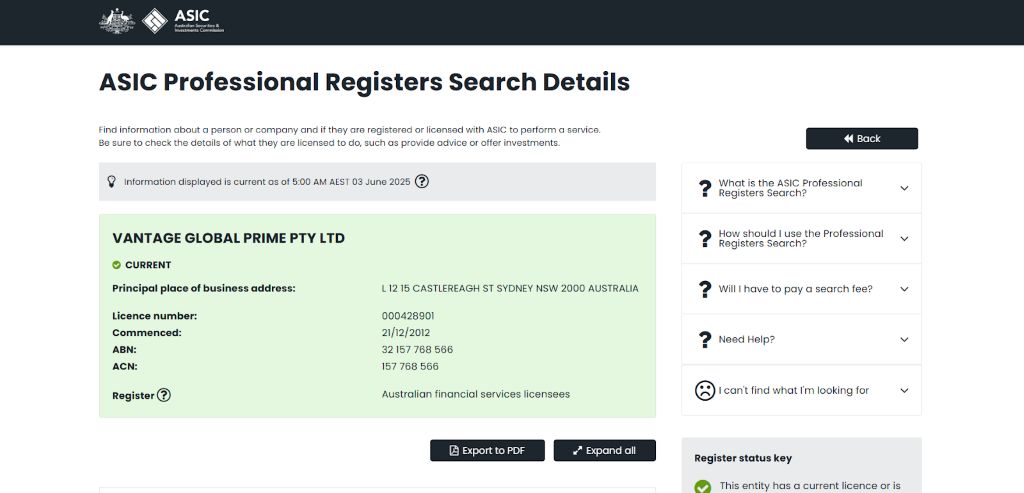The width and height of the screenshot is (1024, 493).
Task: Click Export to PDF button
Action: pos(487,451)
